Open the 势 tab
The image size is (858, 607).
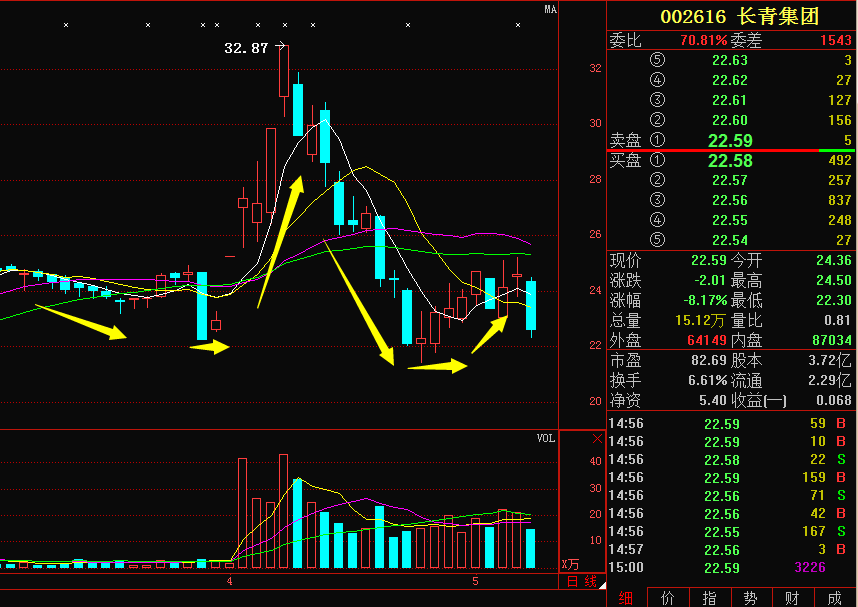coord(750,597)
